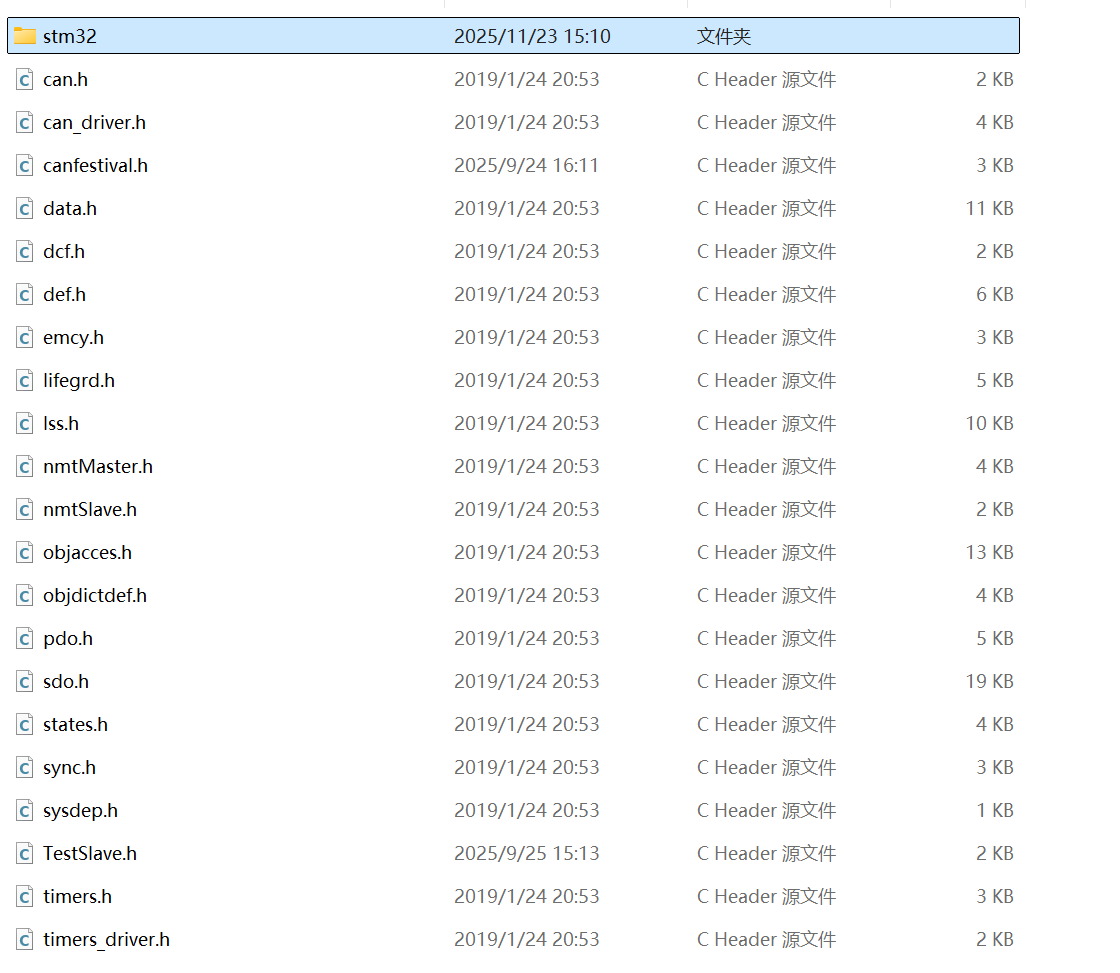Click the can.h file icon

pos(25,79)
